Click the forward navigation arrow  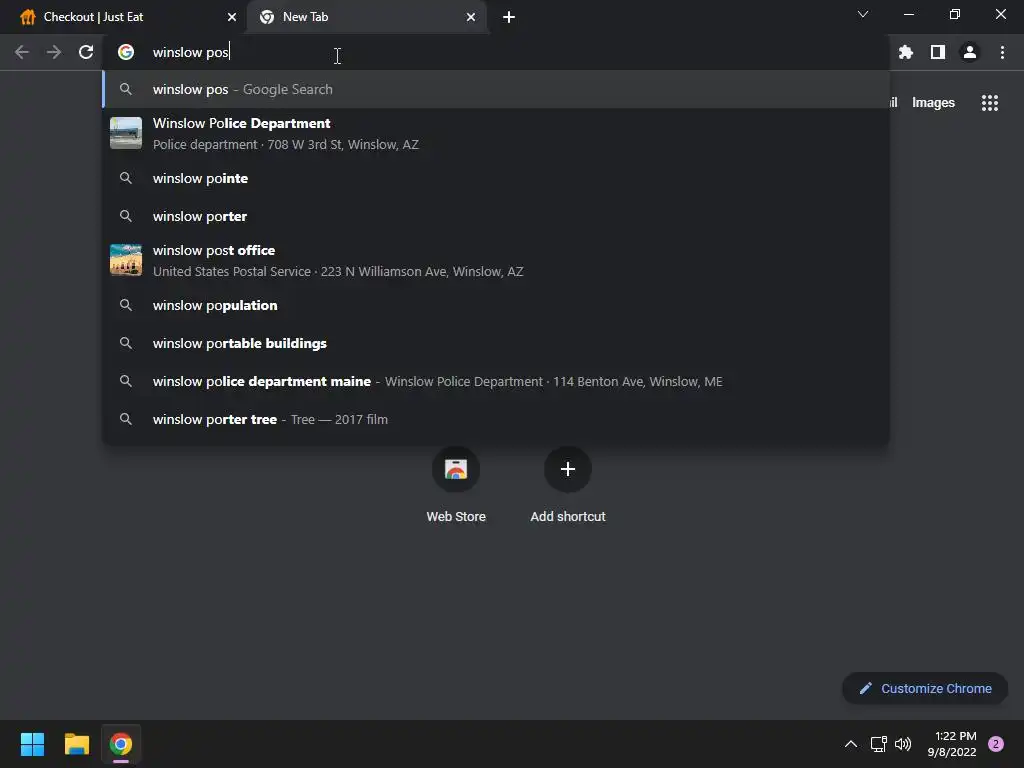[54, 52]
